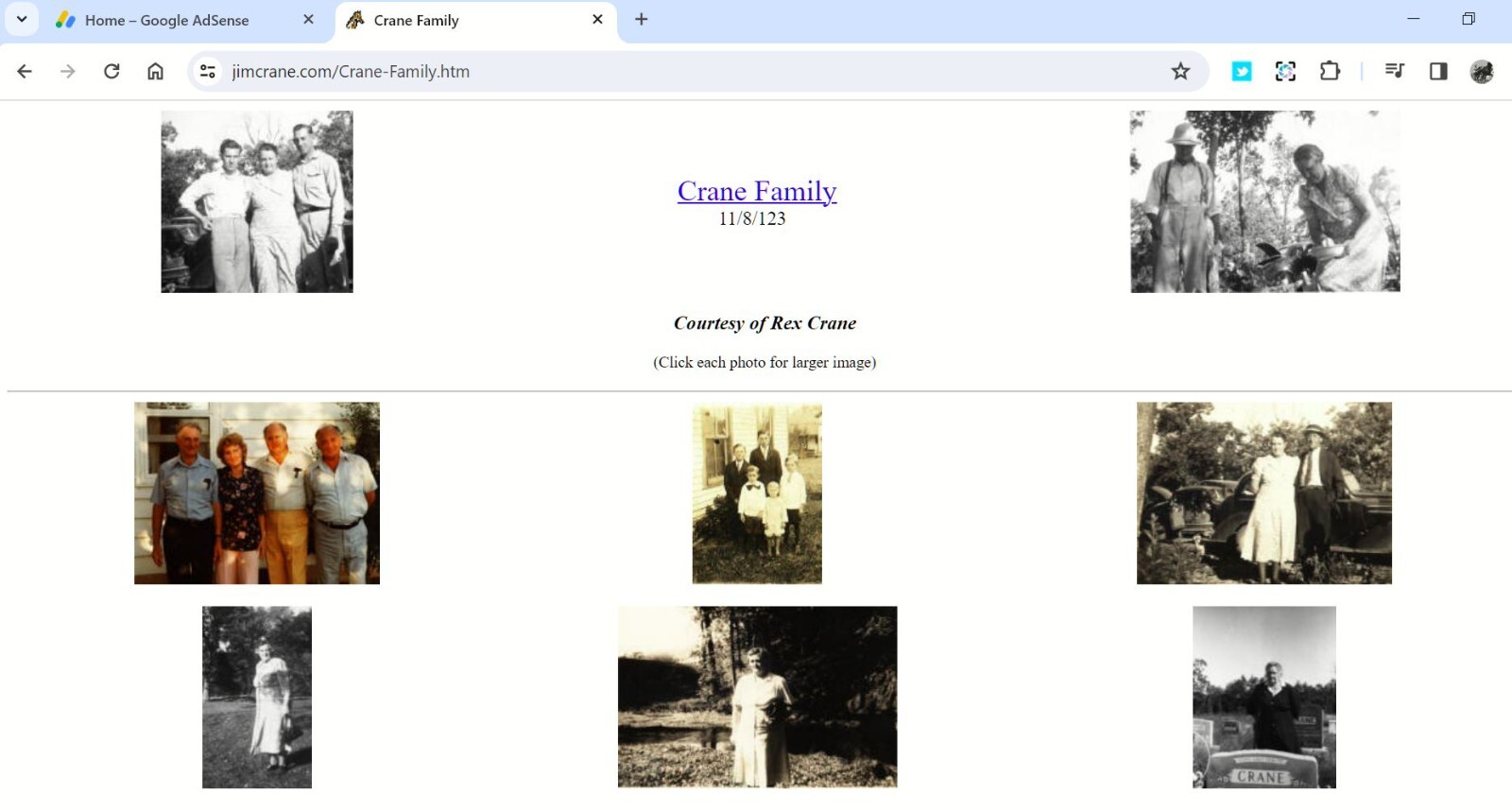Minimize the browser window
Screen dimensions: 1512x810
click(1414, 19)
